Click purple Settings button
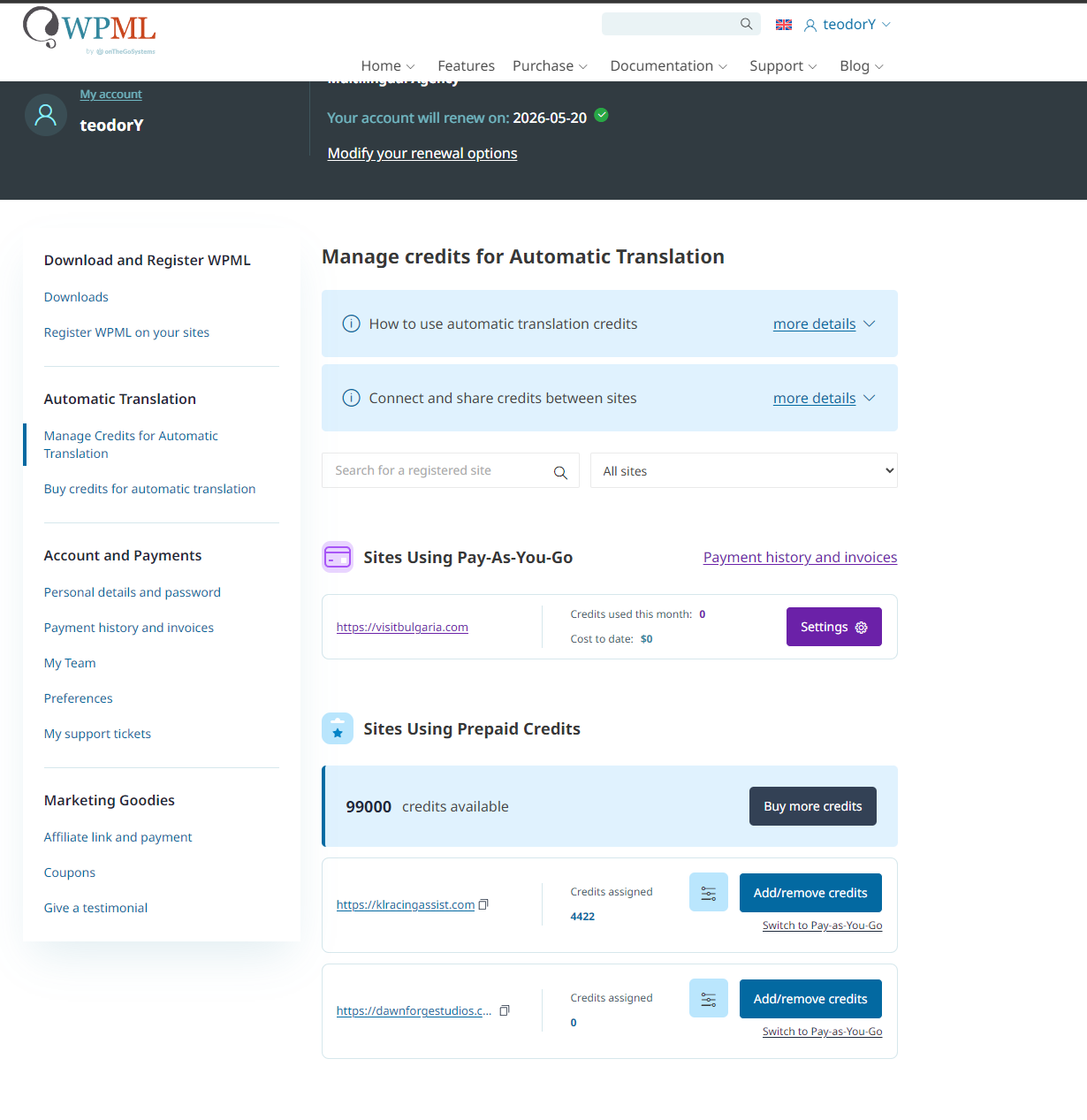This screenshot has height=1120, width=1087. click(x=834, y=627)
